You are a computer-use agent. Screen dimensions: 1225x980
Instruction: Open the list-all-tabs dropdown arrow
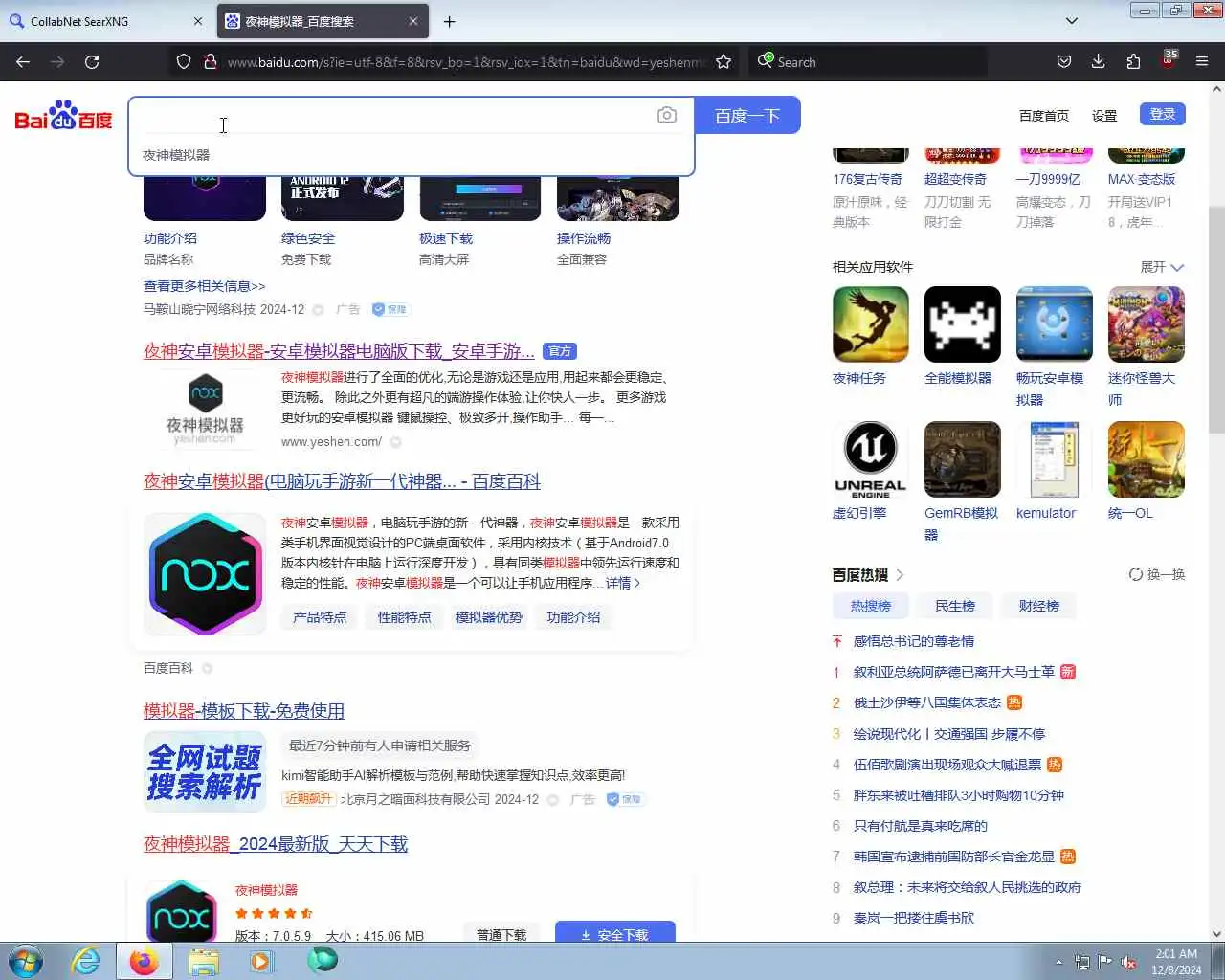tap(1072, 21)
